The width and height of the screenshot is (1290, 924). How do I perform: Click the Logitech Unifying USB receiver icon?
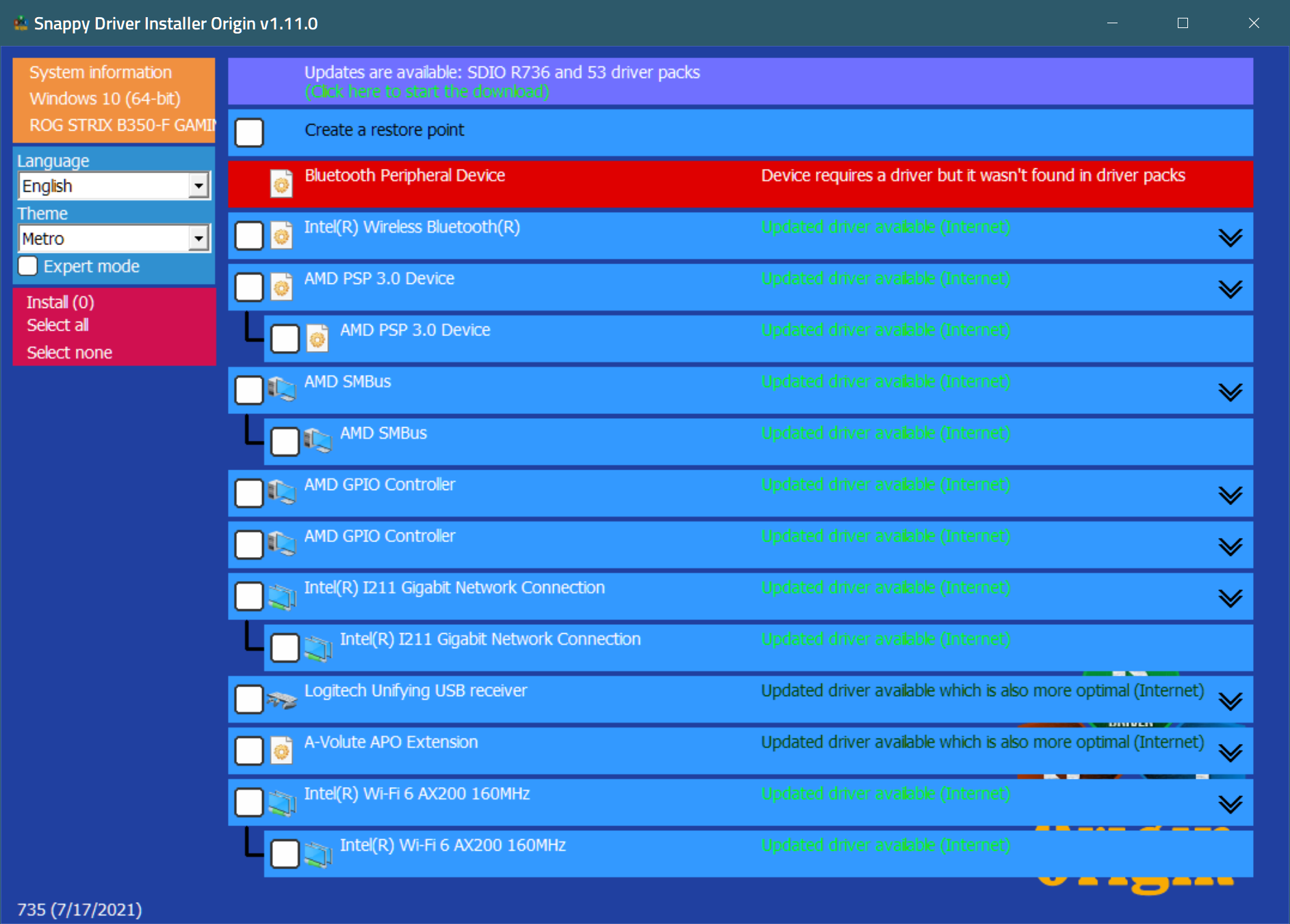281,700
